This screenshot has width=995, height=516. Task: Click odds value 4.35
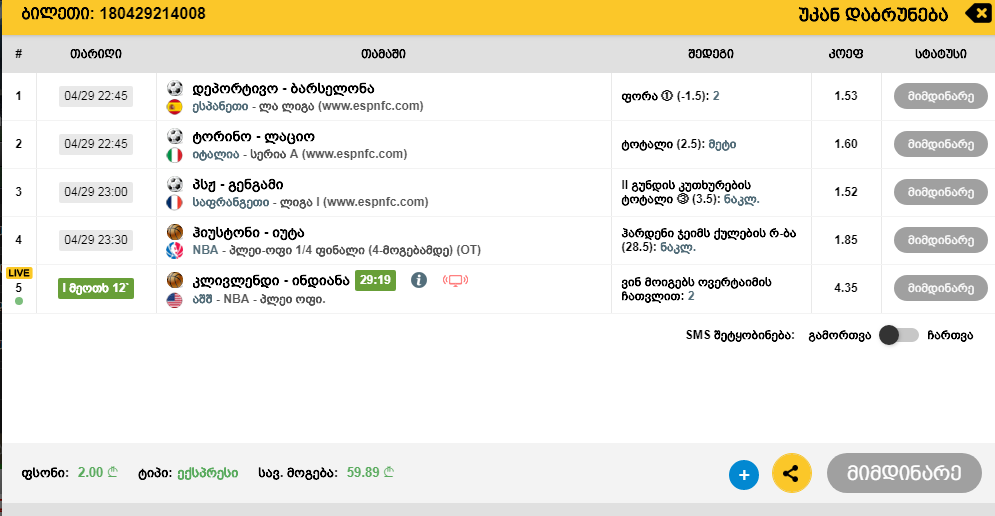[846, 288]
